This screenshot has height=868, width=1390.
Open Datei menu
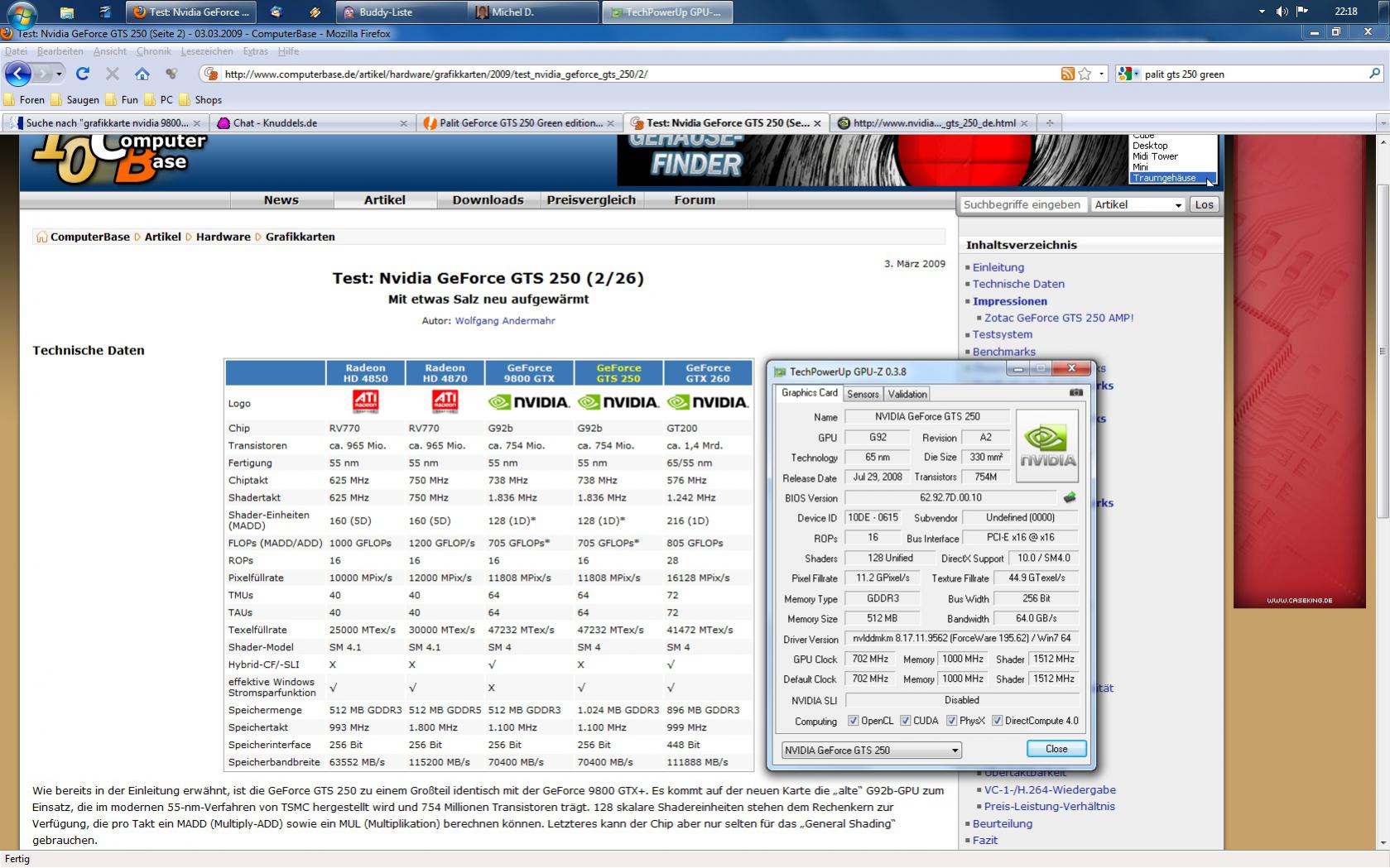pyautogui.click(x=16, y=51)
